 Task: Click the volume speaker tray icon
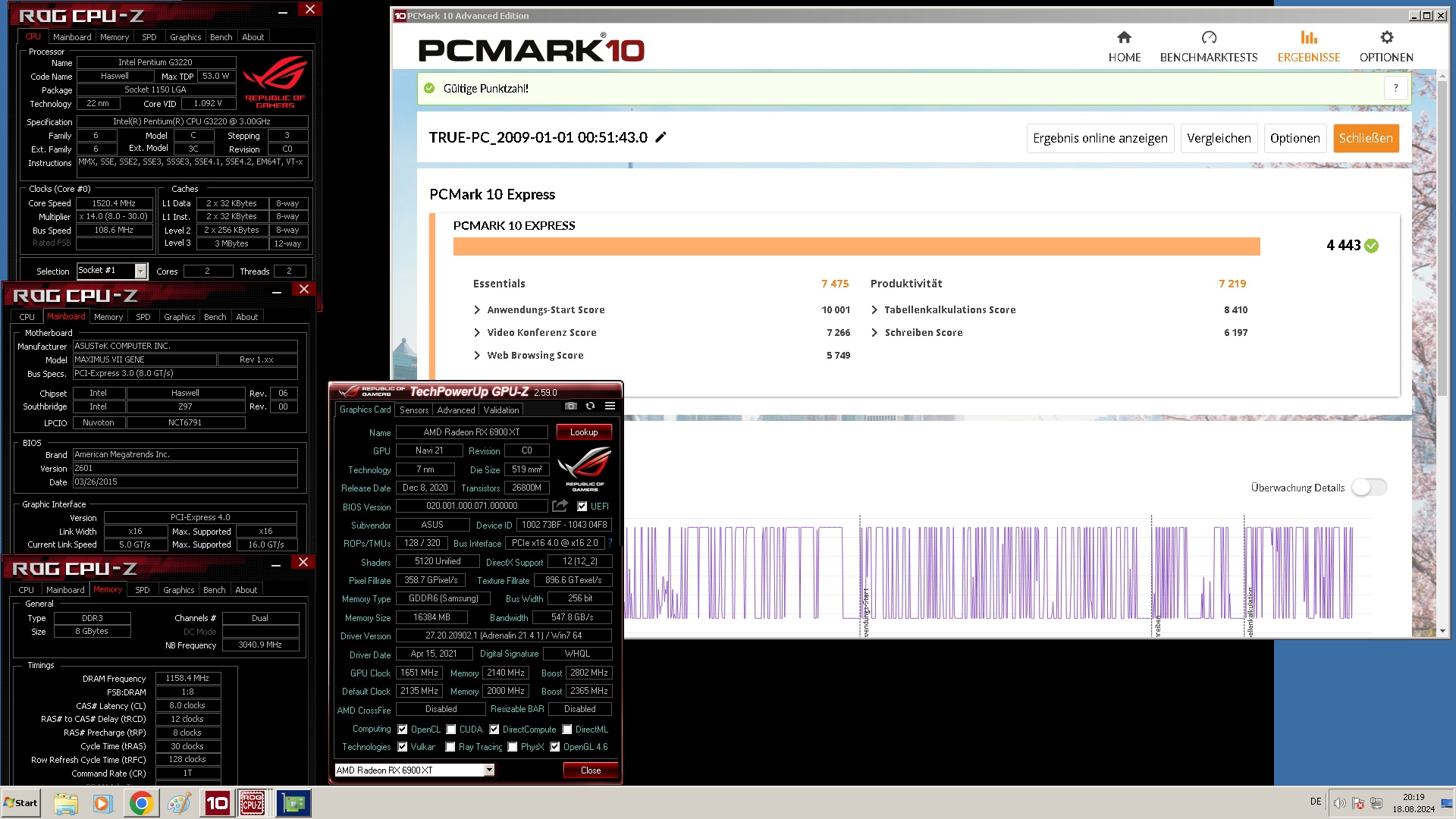(1339, 803)
